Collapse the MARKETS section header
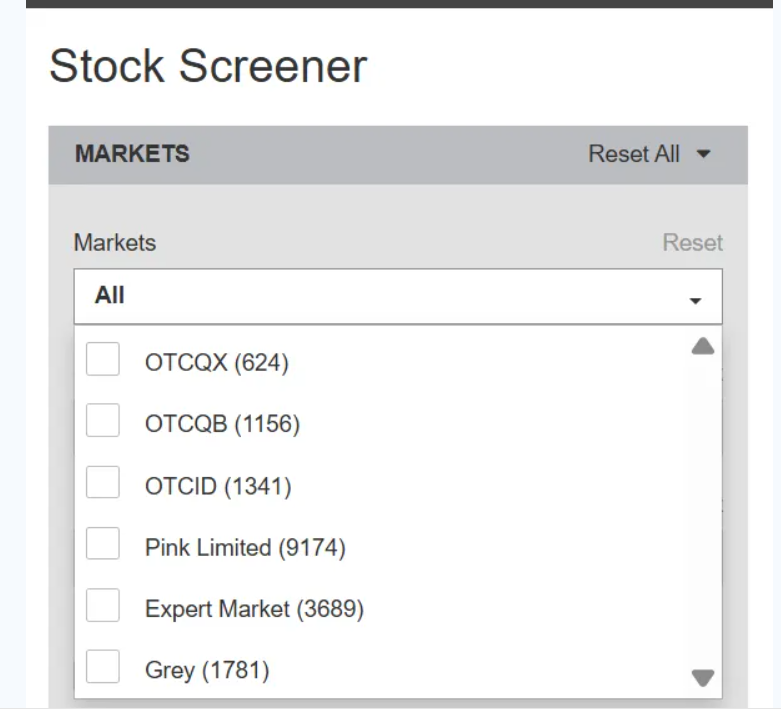 coord(132,155)
